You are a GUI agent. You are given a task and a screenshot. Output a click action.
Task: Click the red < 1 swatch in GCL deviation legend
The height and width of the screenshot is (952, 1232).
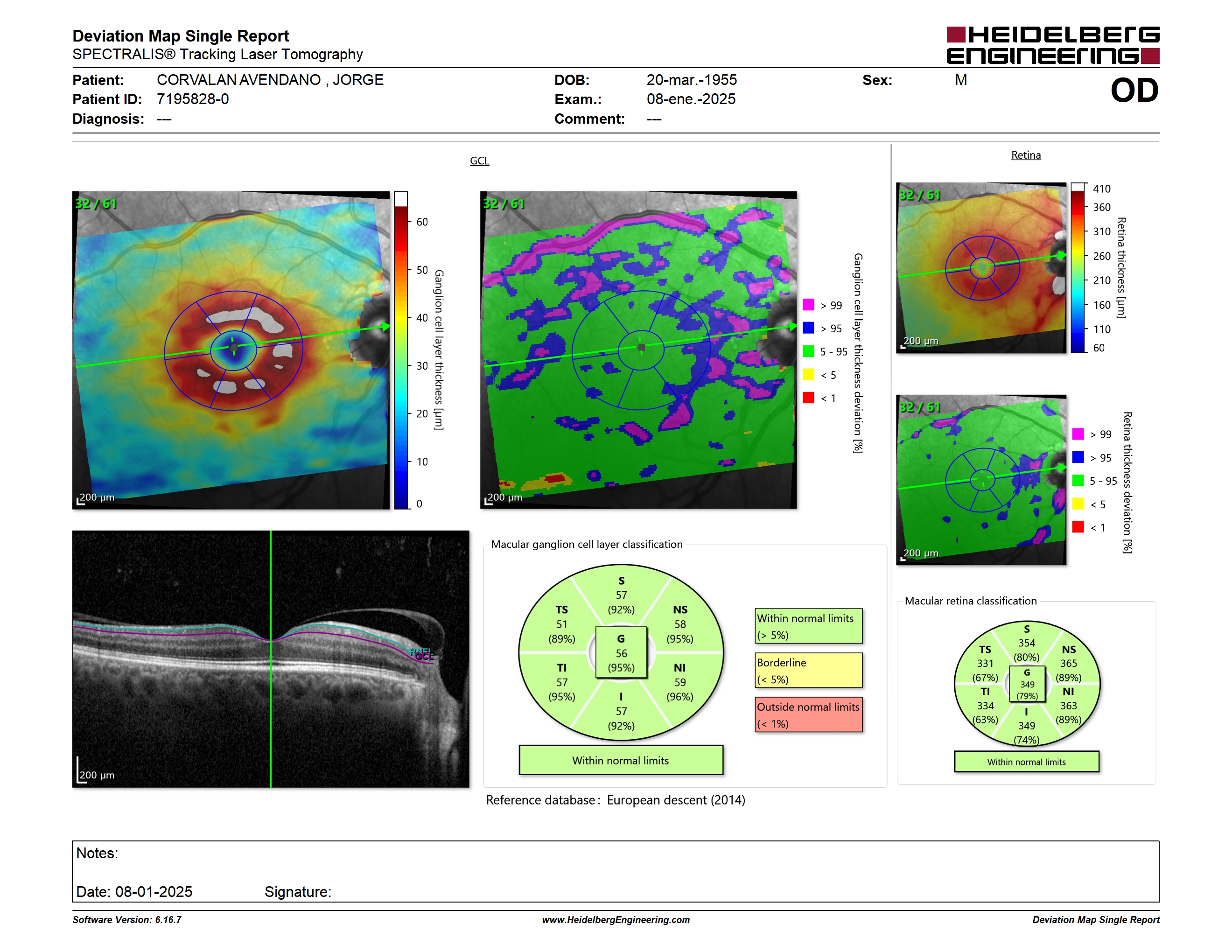pyautogui.click(x=808, y=398)
